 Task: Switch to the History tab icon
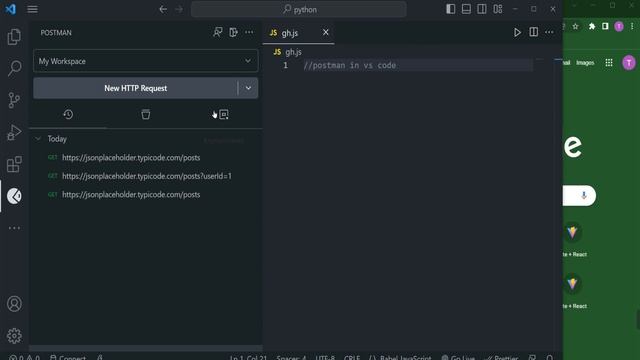68,115
